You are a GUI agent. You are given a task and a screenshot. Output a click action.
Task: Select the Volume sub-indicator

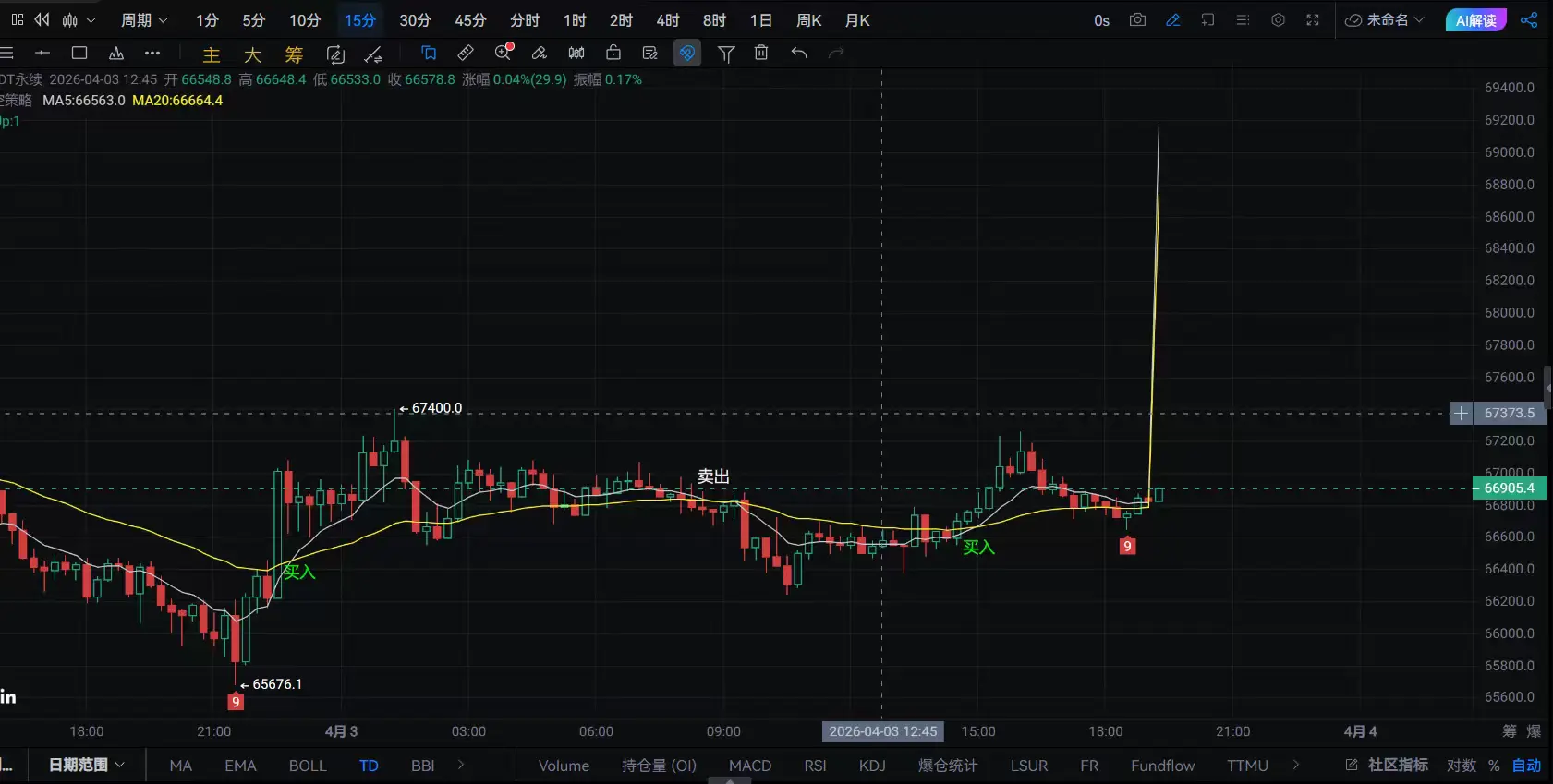564,766
